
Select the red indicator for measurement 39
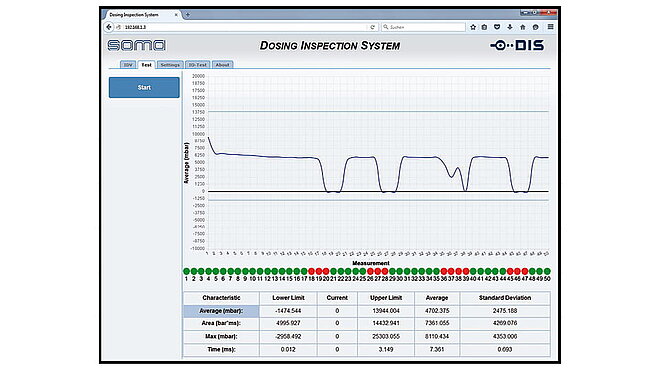(466, 271)
